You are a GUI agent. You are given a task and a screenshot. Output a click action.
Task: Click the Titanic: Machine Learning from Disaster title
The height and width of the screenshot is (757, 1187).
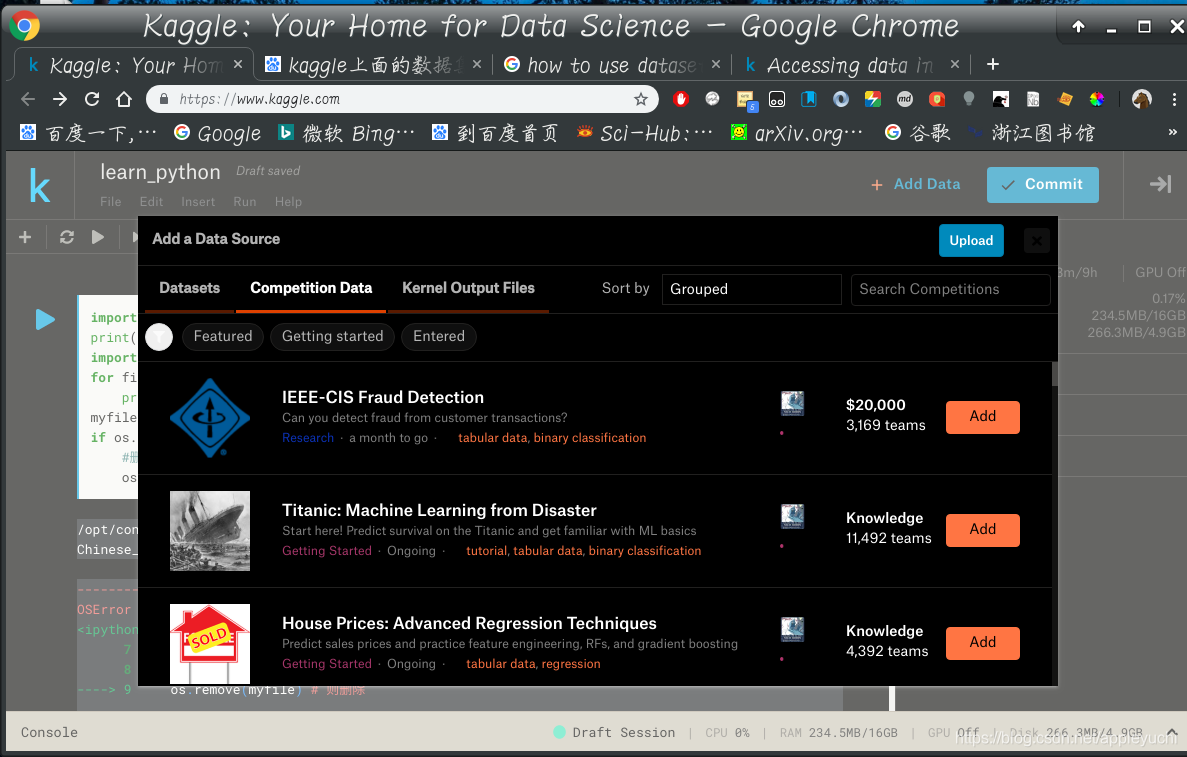[439, 510]
